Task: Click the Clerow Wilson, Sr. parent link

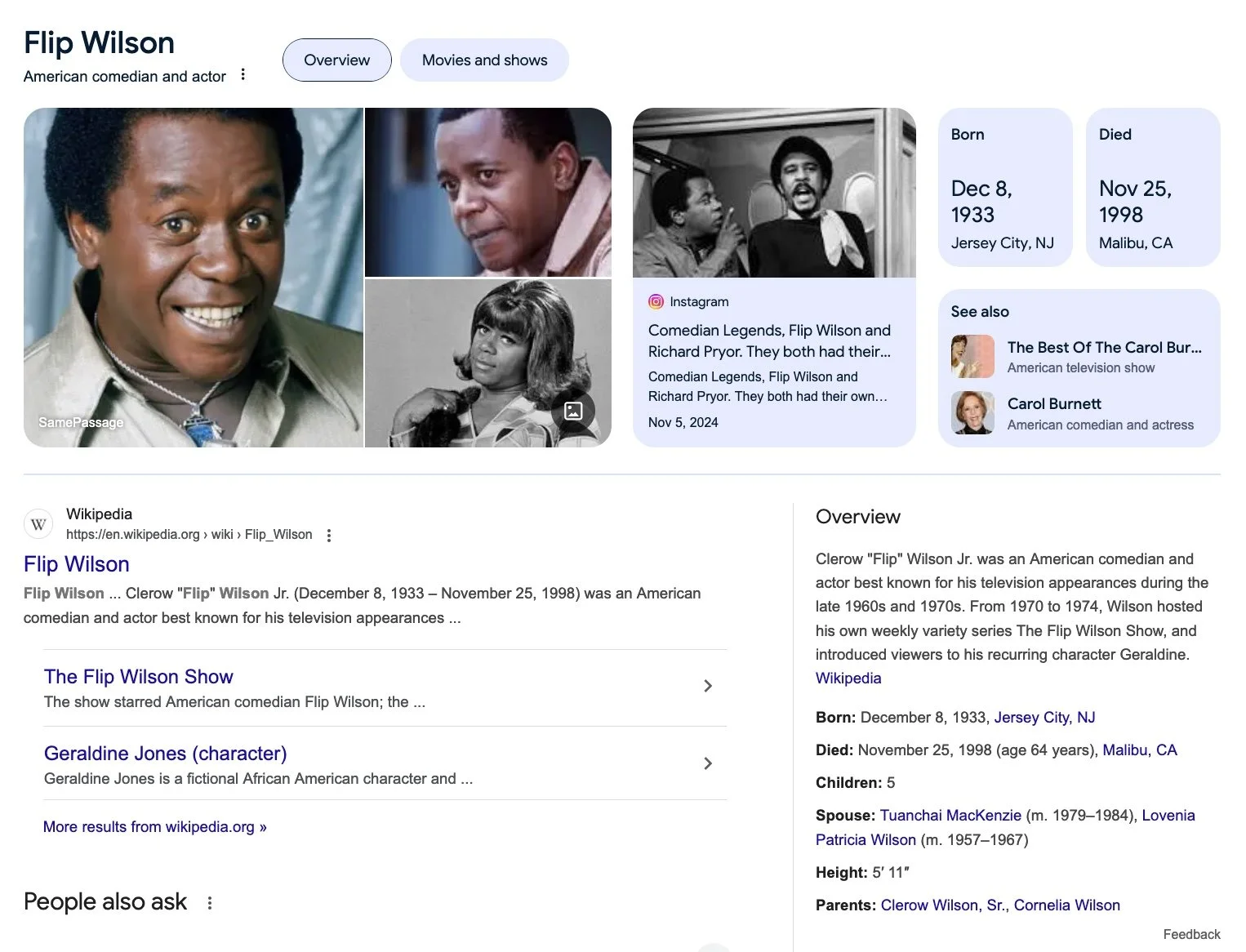Action: coord(943,905)
